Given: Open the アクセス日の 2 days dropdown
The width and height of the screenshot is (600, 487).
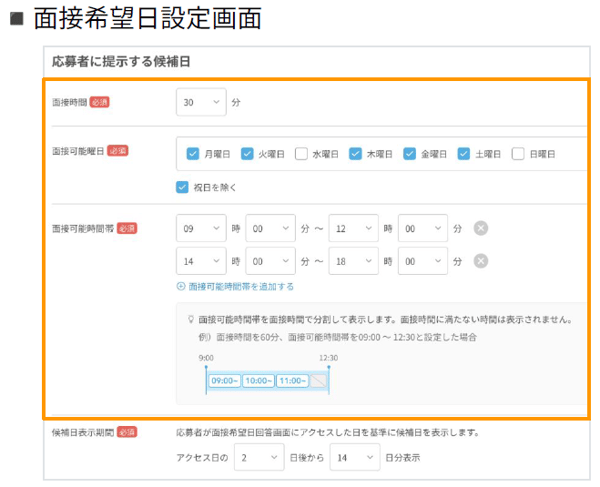Looking at the screenshot, I should tap(259, 457).
